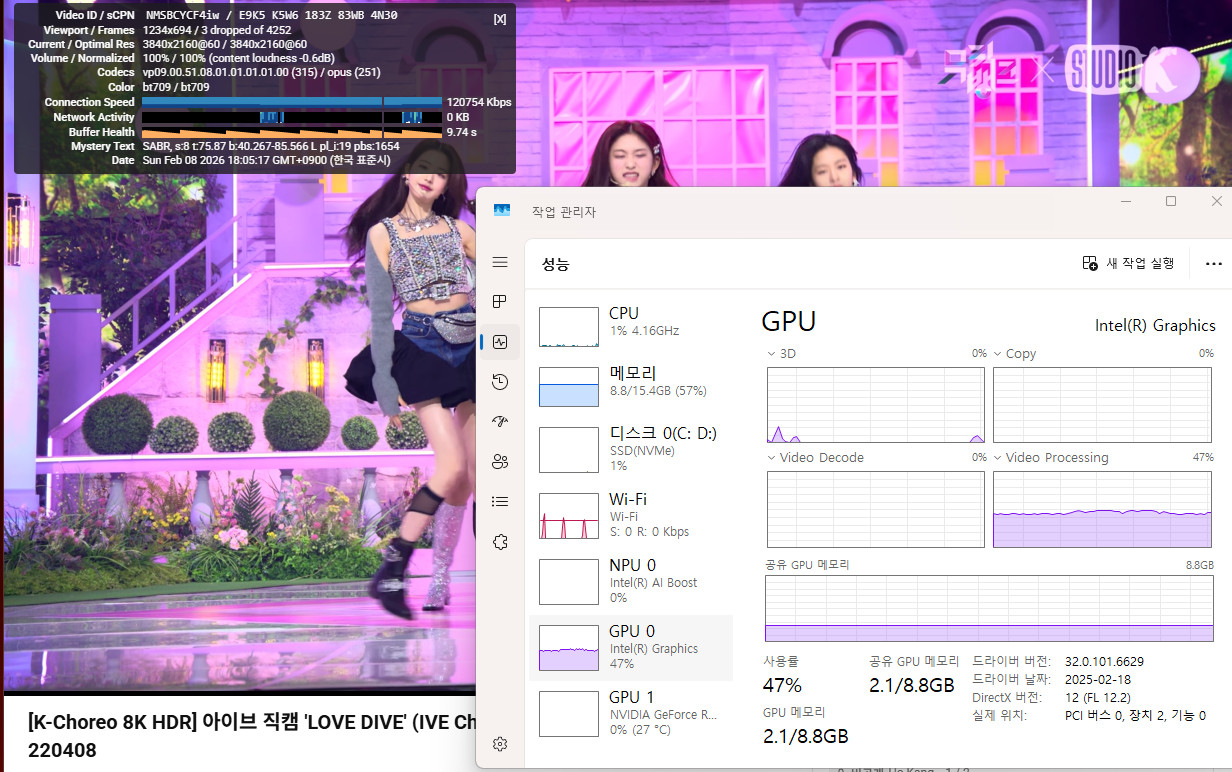Switch to the Processes page icon
1232x772 pixels.
coord(500,302)
